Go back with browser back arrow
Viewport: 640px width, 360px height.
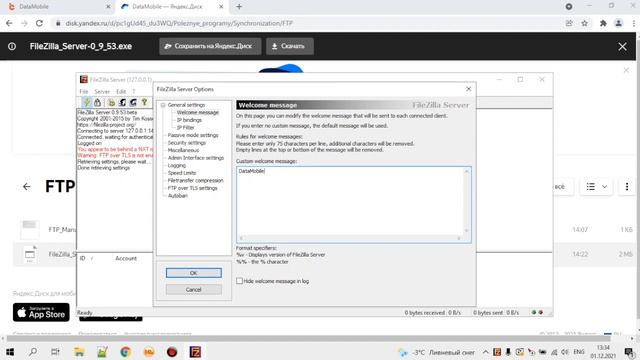[9, 23]
